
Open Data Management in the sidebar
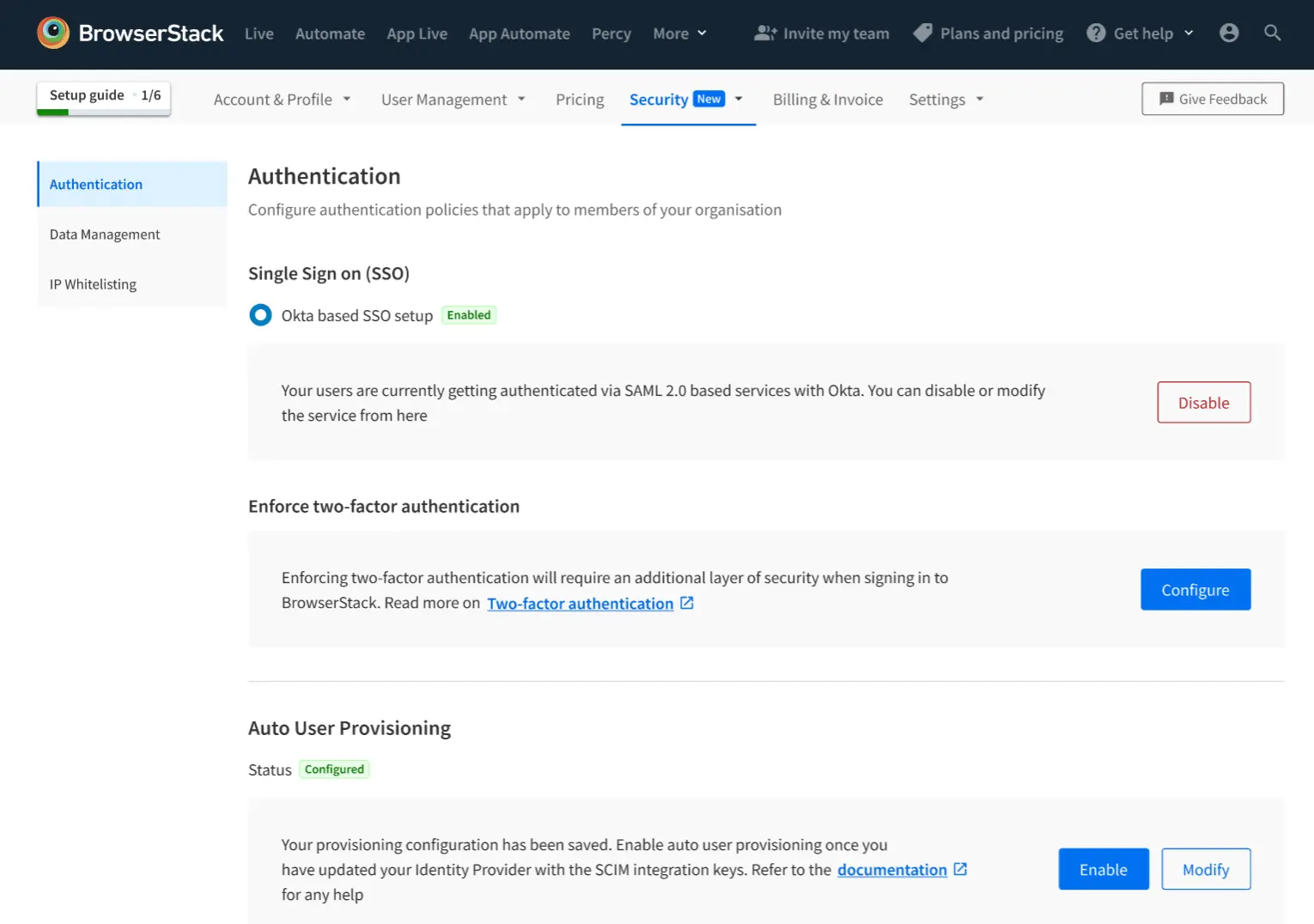tap(105, 234)
